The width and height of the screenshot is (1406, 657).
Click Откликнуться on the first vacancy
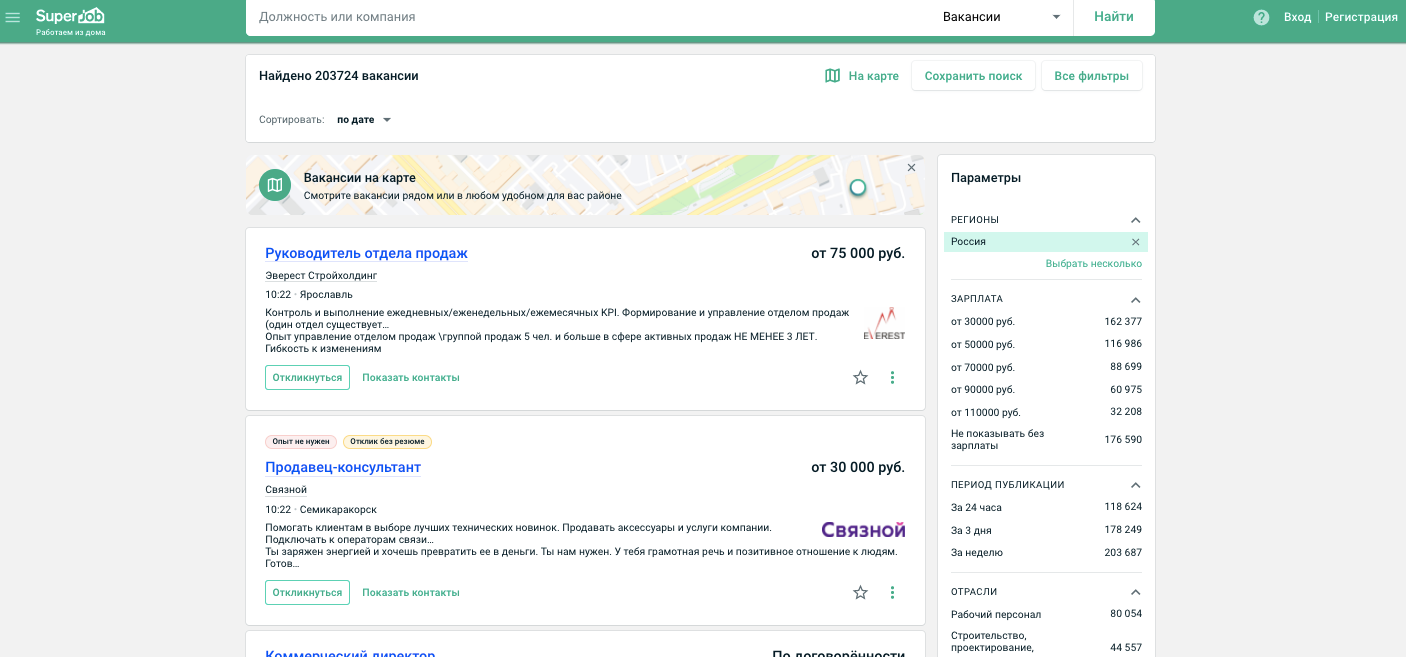307,378
